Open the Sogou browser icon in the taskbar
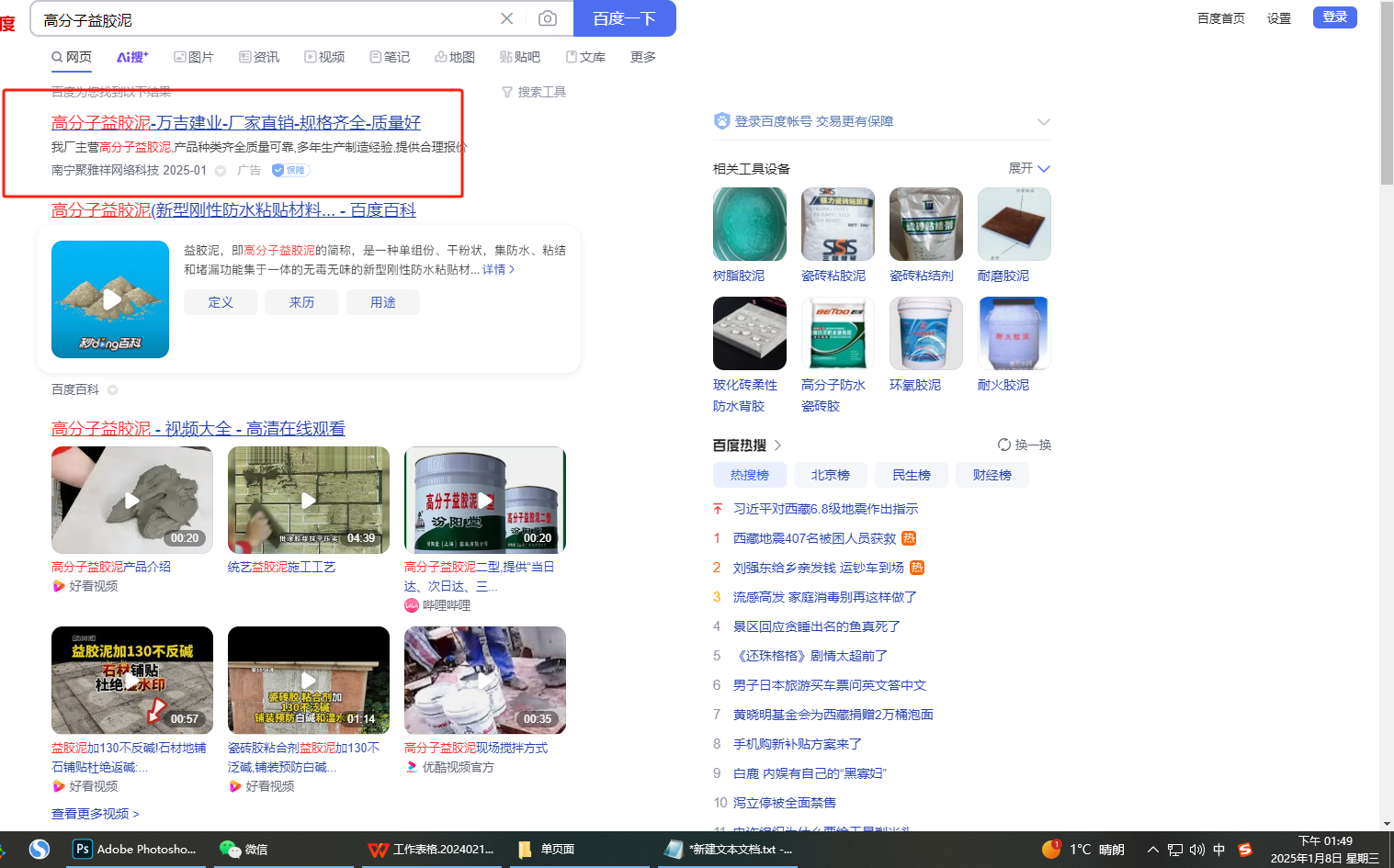1394x868 pixels. [39, 850]
